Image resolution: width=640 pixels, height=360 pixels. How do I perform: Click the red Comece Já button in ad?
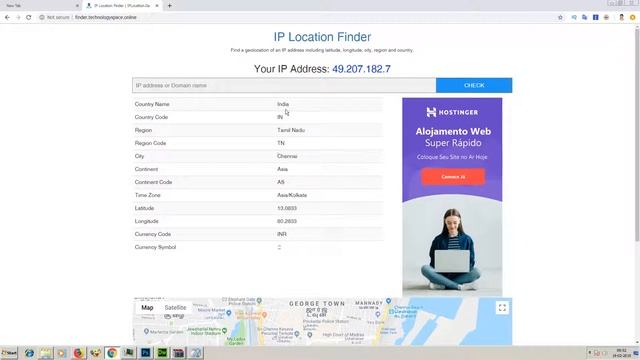pyautogui.click(x=453, y=177)
